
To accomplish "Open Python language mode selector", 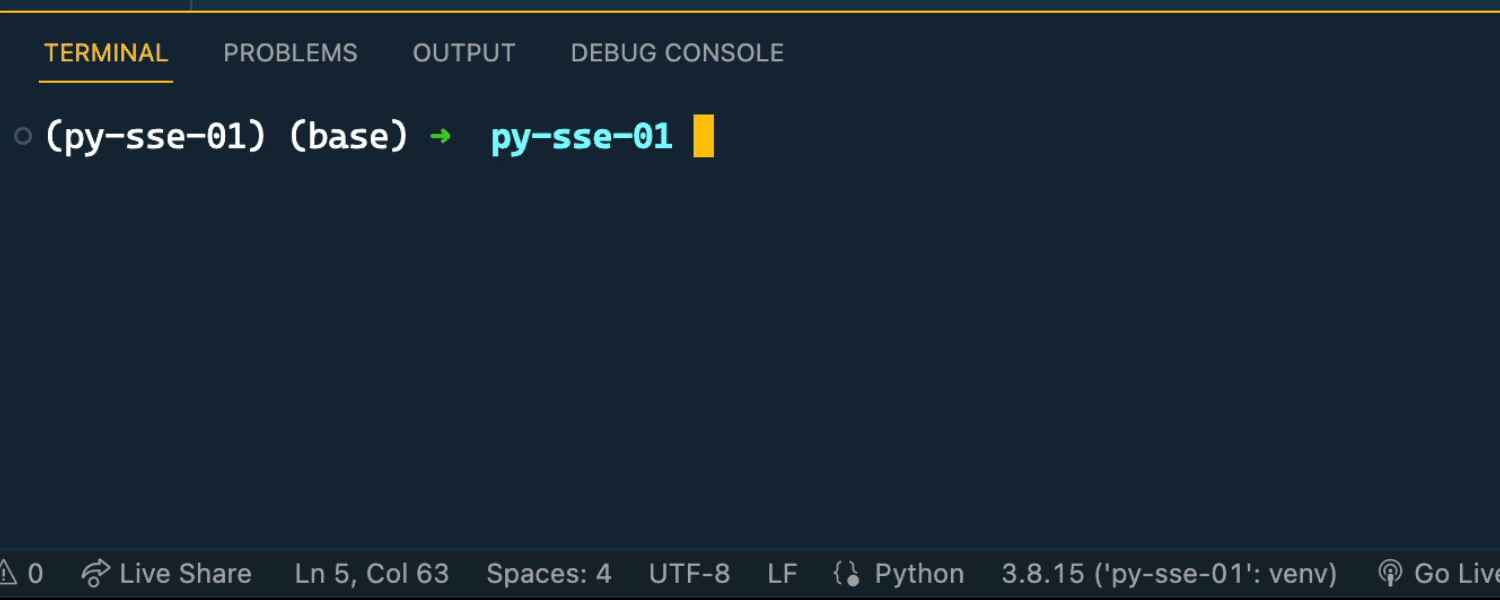I will click(x=919, y=573).
